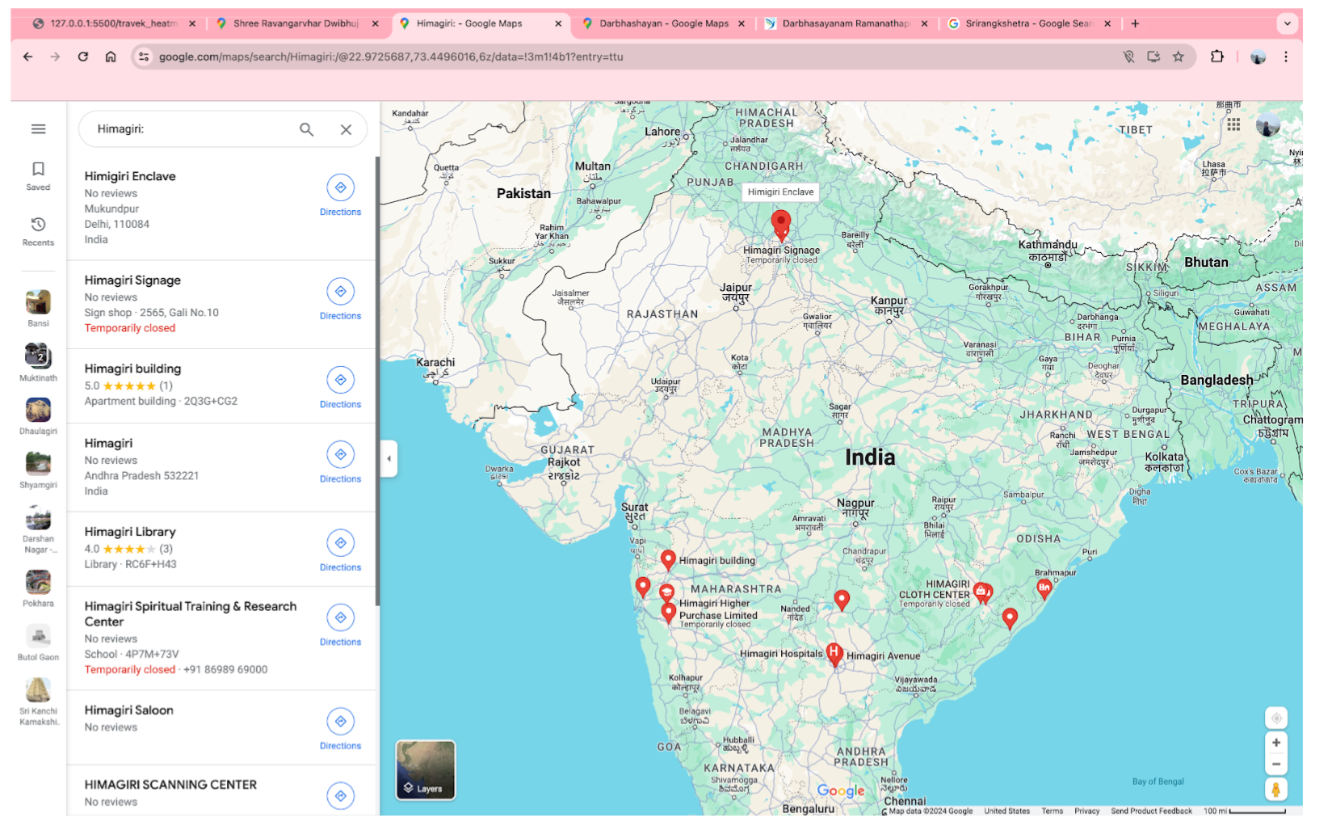Switch to Darbhashayan Google Maps tab
The height and width of the screenshot is (834, 1324).
663,23
